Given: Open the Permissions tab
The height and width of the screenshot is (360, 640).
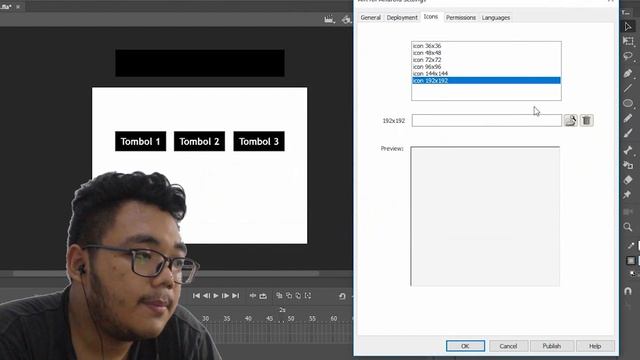Looking at the screenshot, I should pyautogui.click(x=460, y=18).
